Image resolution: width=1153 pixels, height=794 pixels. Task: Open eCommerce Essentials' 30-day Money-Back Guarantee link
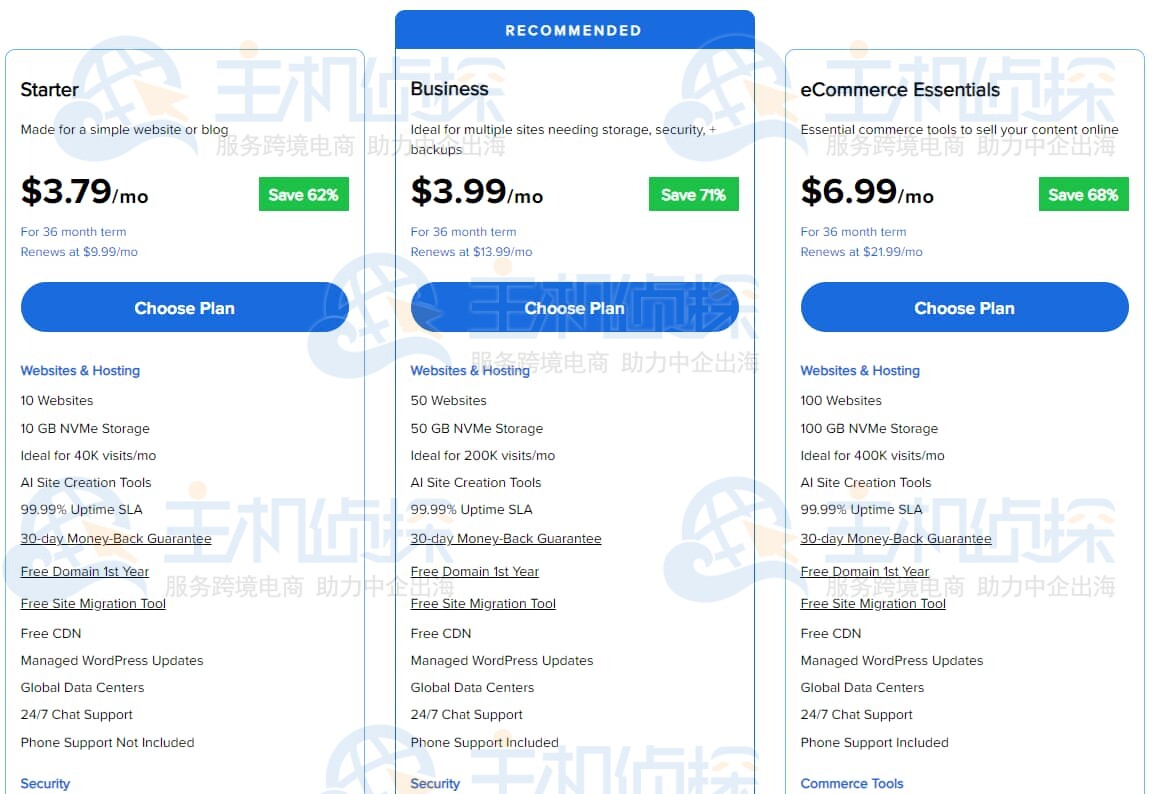896,539
